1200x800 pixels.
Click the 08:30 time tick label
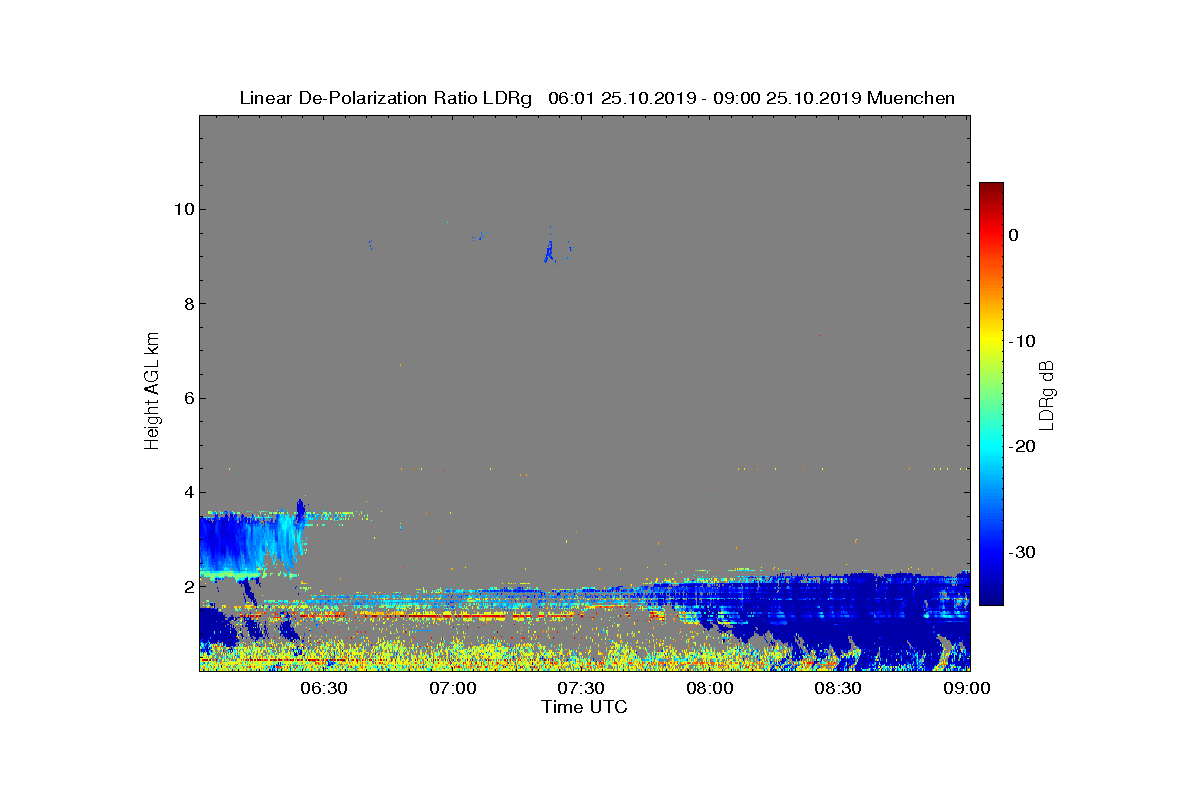click(839, 688)
